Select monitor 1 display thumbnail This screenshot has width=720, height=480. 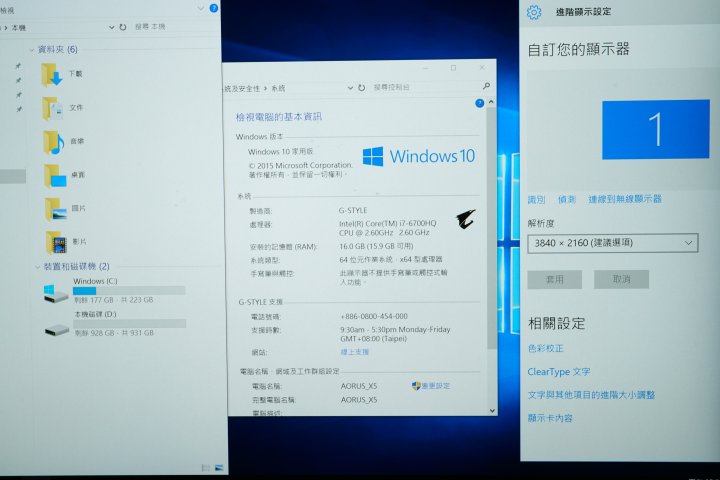656,130
